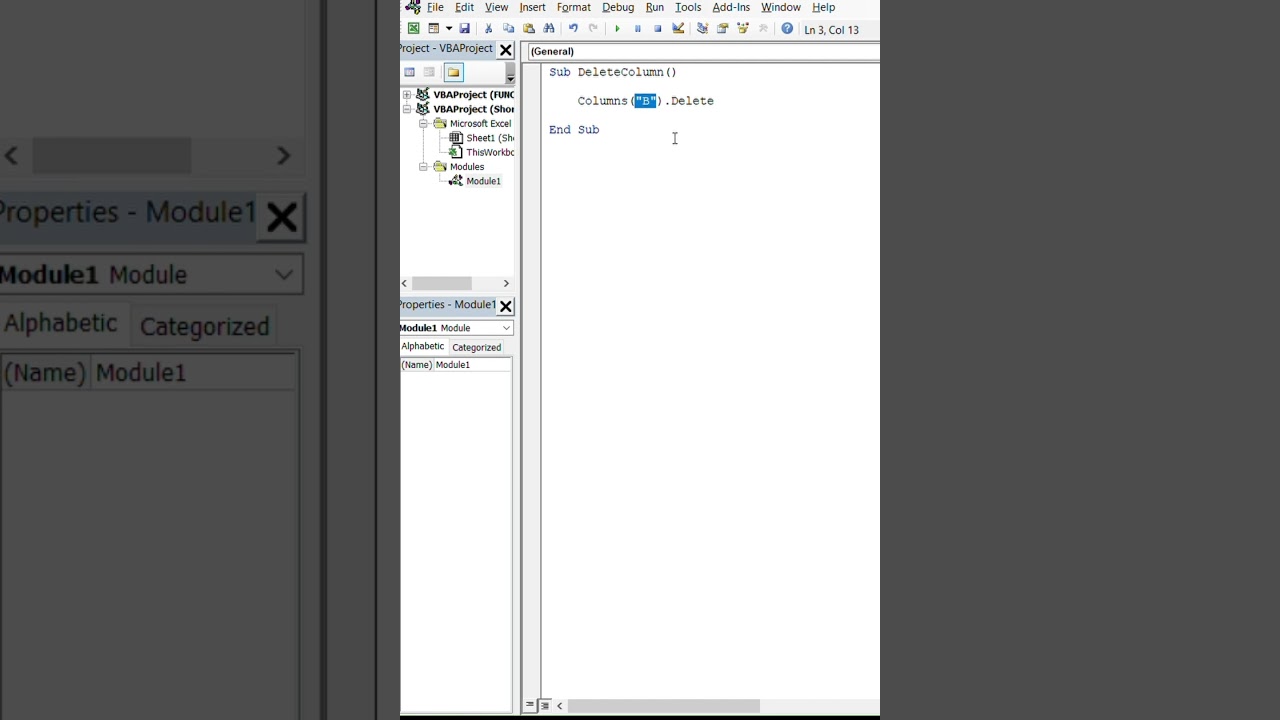Click the Insert UserForm toolbar icon
The width and height of the screenshot is (1280, 720).
(x=434, y=29)
